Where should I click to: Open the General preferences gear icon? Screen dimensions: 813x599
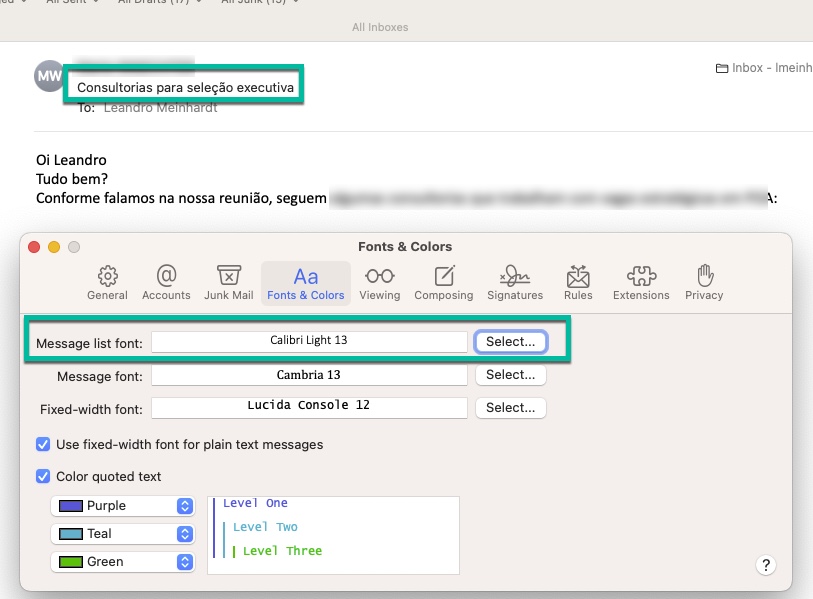click(107, 276)
